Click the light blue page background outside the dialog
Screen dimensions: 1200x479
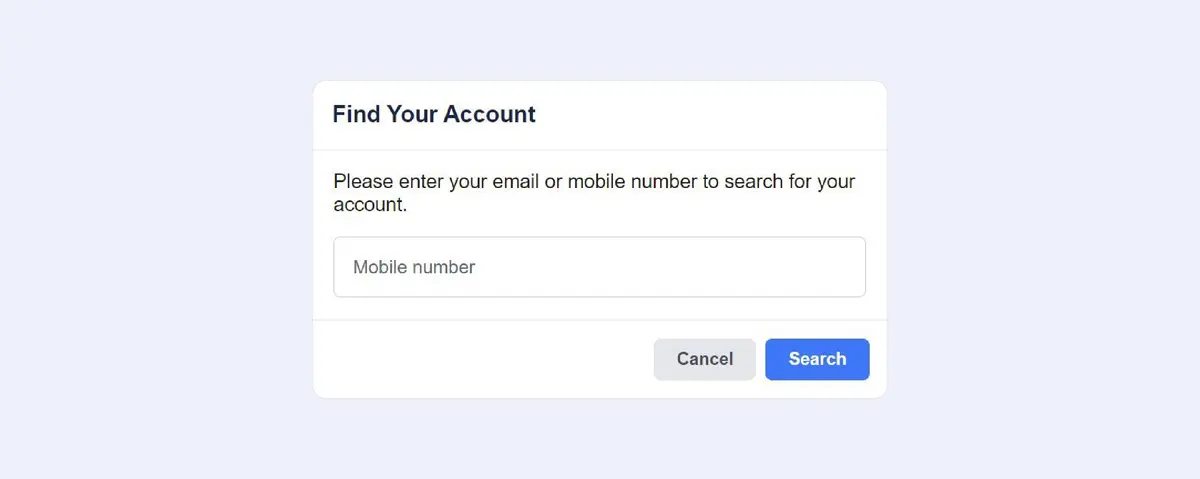pyautogui.click(x=150, y=240)
